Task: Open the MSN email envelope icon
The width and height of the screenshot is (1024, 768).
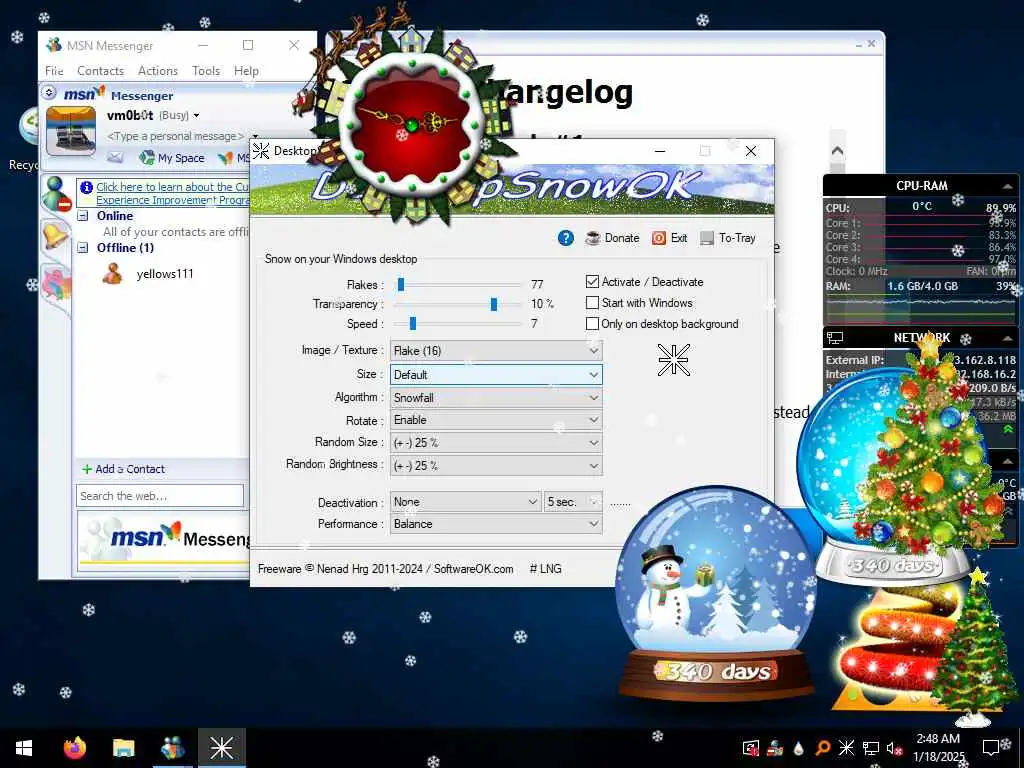Action: point(116,157)
